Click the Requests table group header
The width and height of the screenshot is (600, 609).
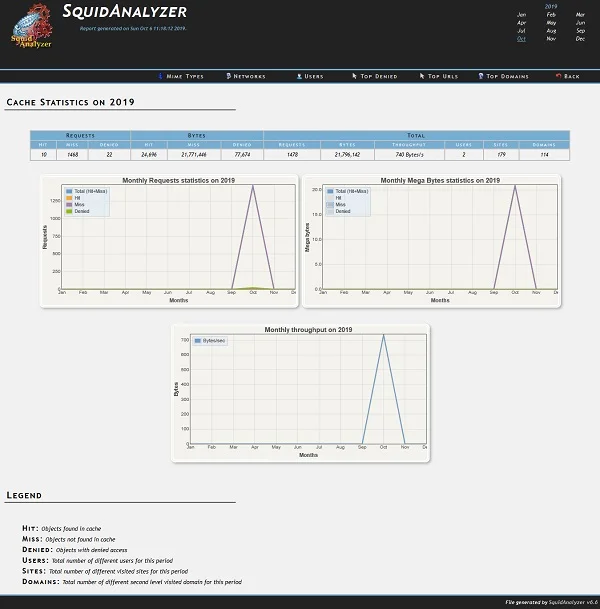pyautogui.click(x=80, y=135)
